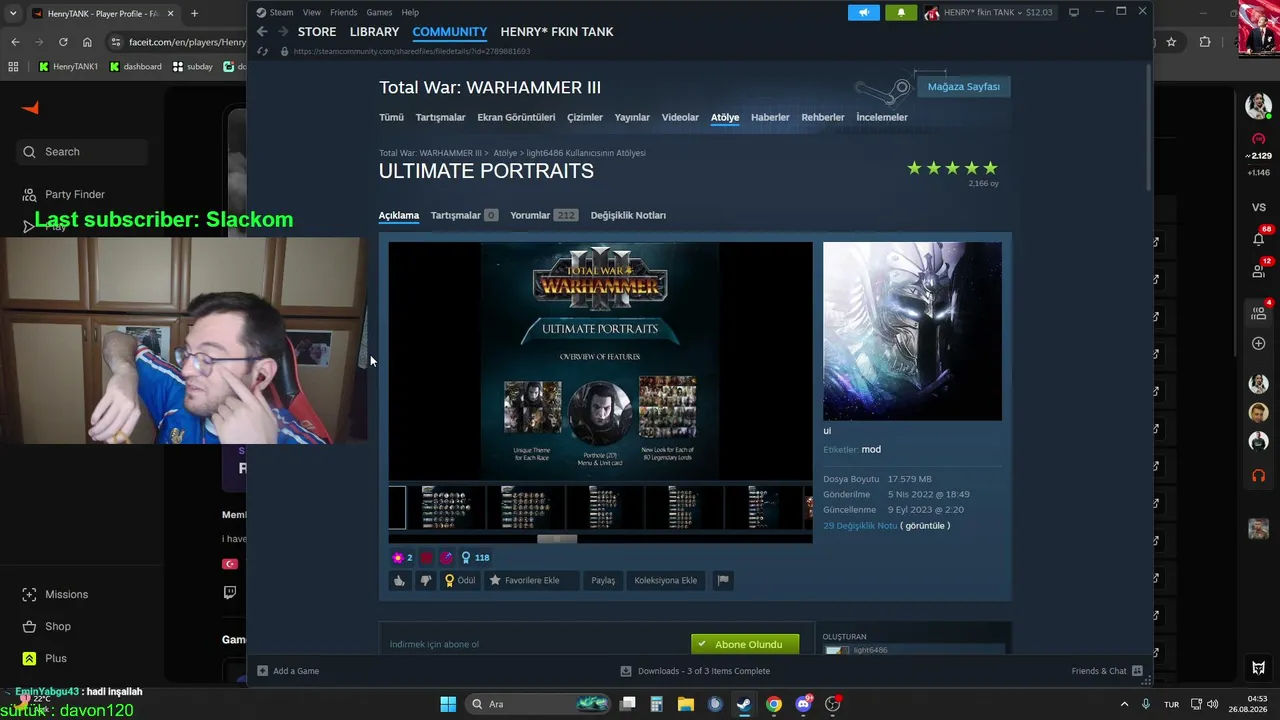Open the Games menu in Steam
Image resolution: width=1280 pixels, height=720 pixels.
click(379, 12)
